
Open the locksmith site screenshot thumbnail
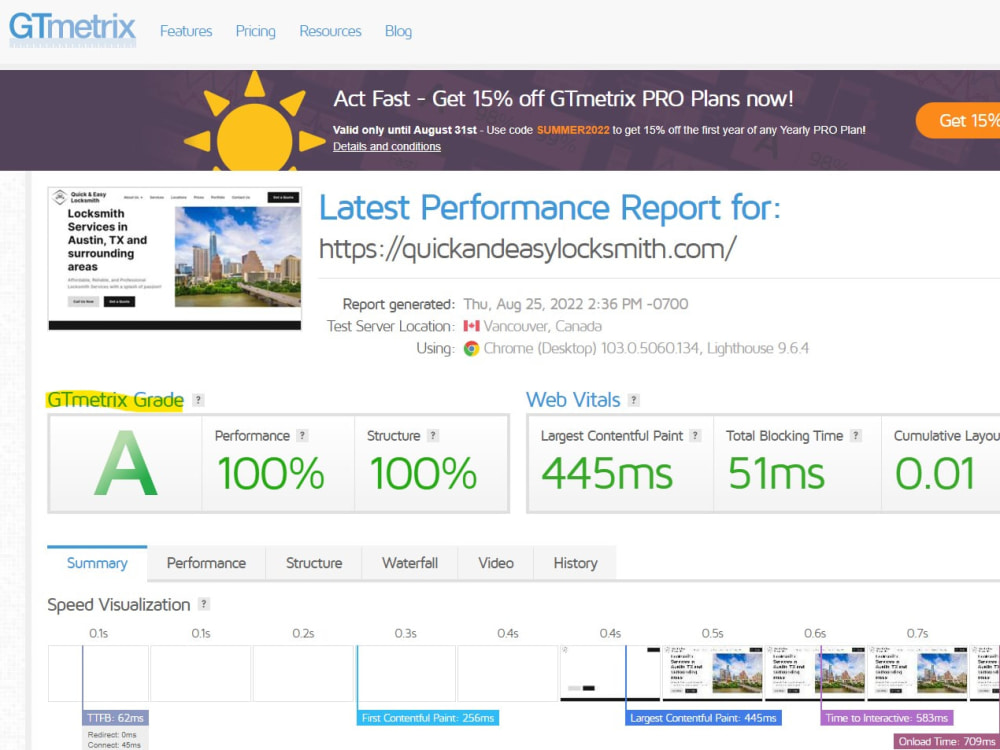click(x=175, y=259)
